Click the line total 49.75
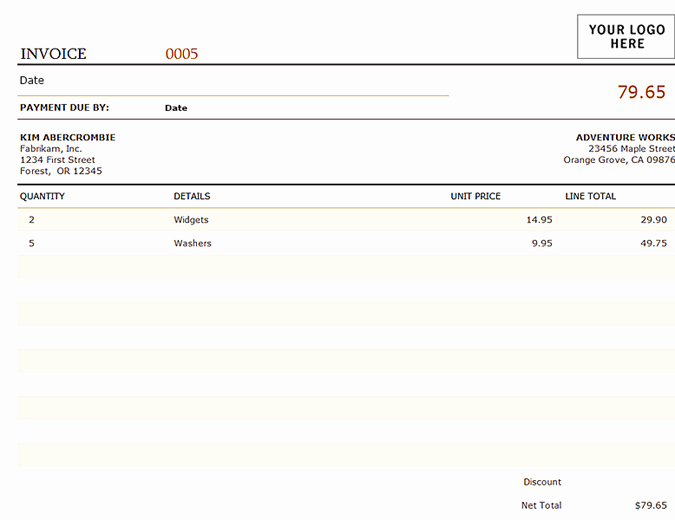675x520 pixels. click(653, 244)
